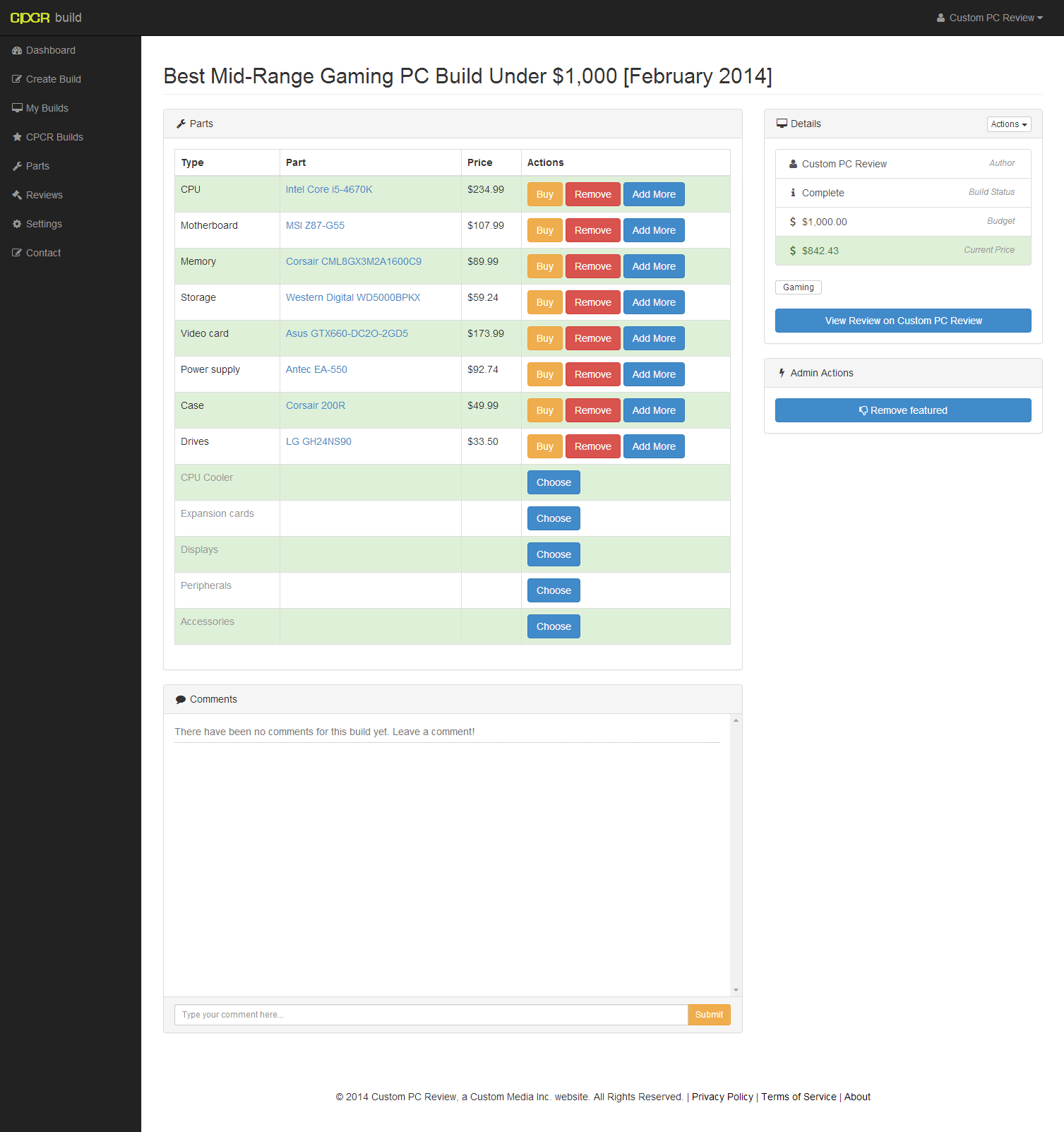Remove the Corsair 200R case
This screenshot has width=1064, height=1132.
(x=593, y=410)
